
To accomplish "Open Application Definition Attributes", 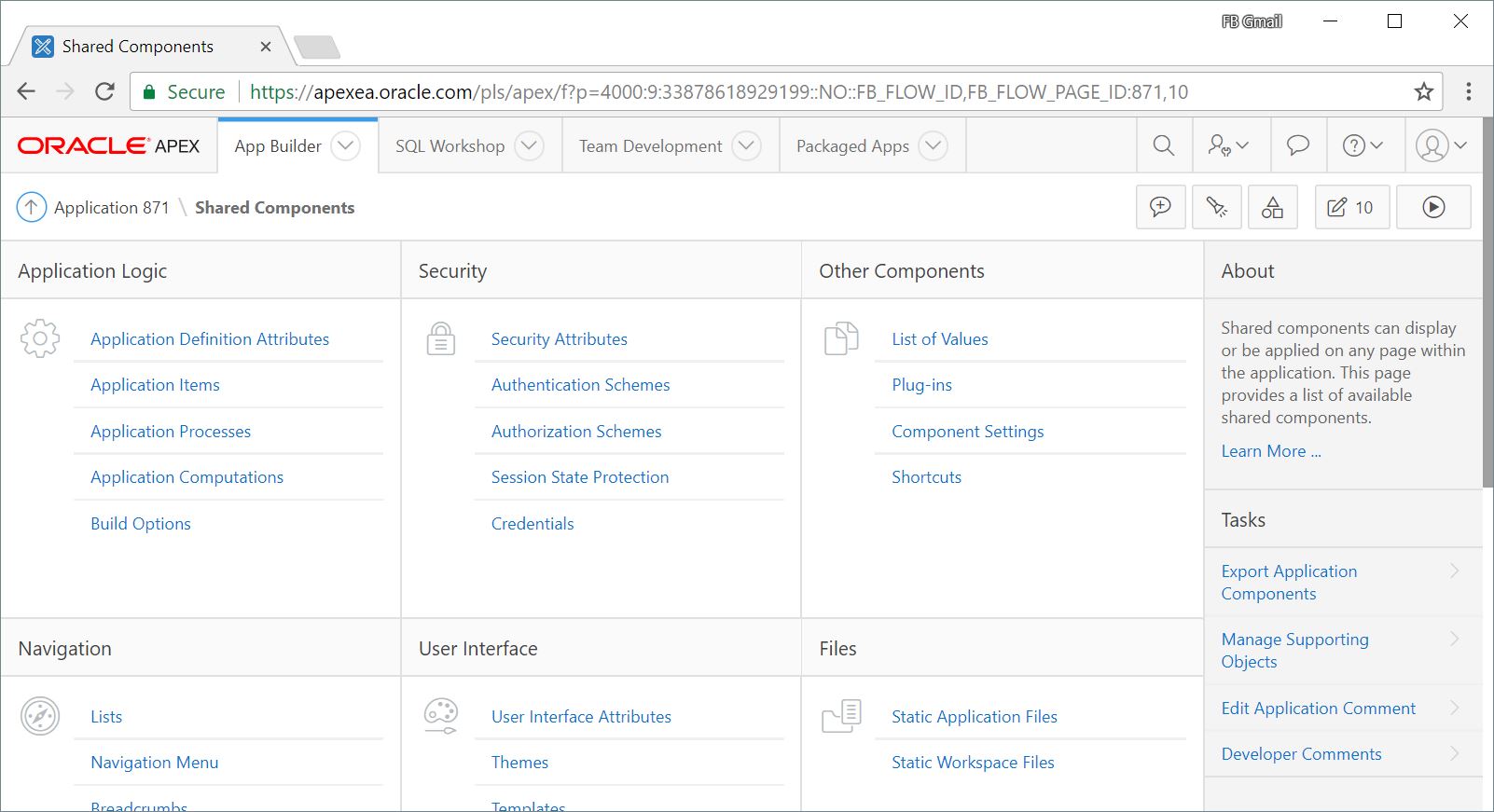I will pyautogui.click(x=210, y=339).
